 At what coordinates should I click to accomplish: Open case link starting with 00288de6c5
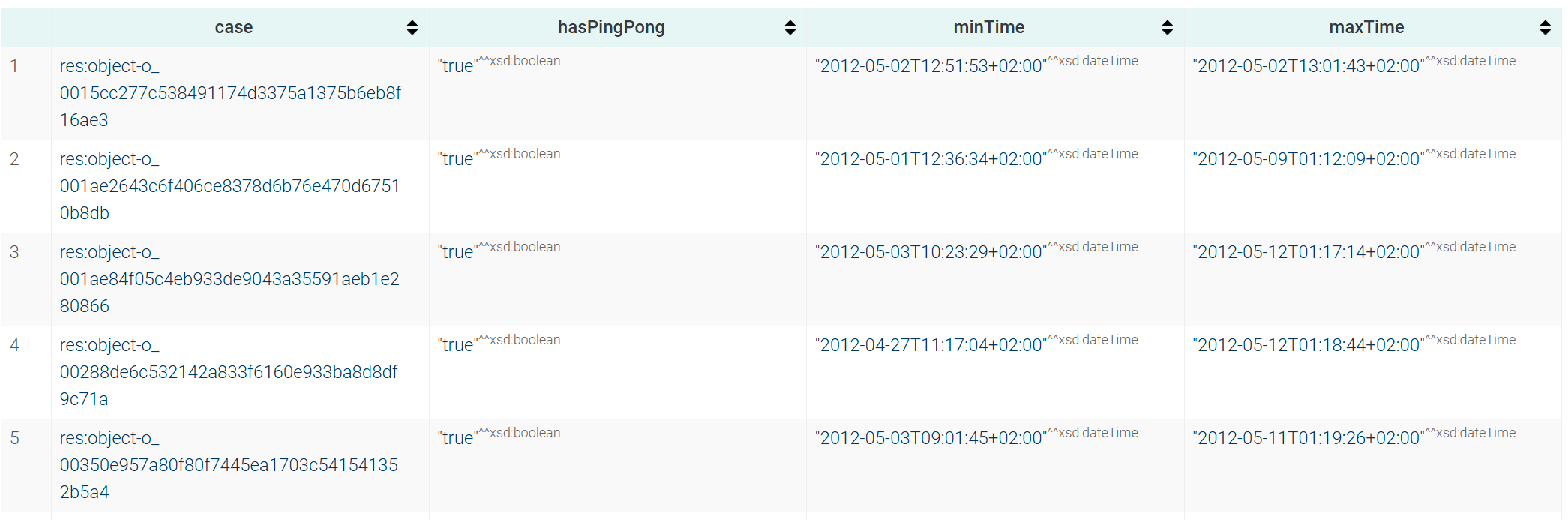click(x=229, y=372)
